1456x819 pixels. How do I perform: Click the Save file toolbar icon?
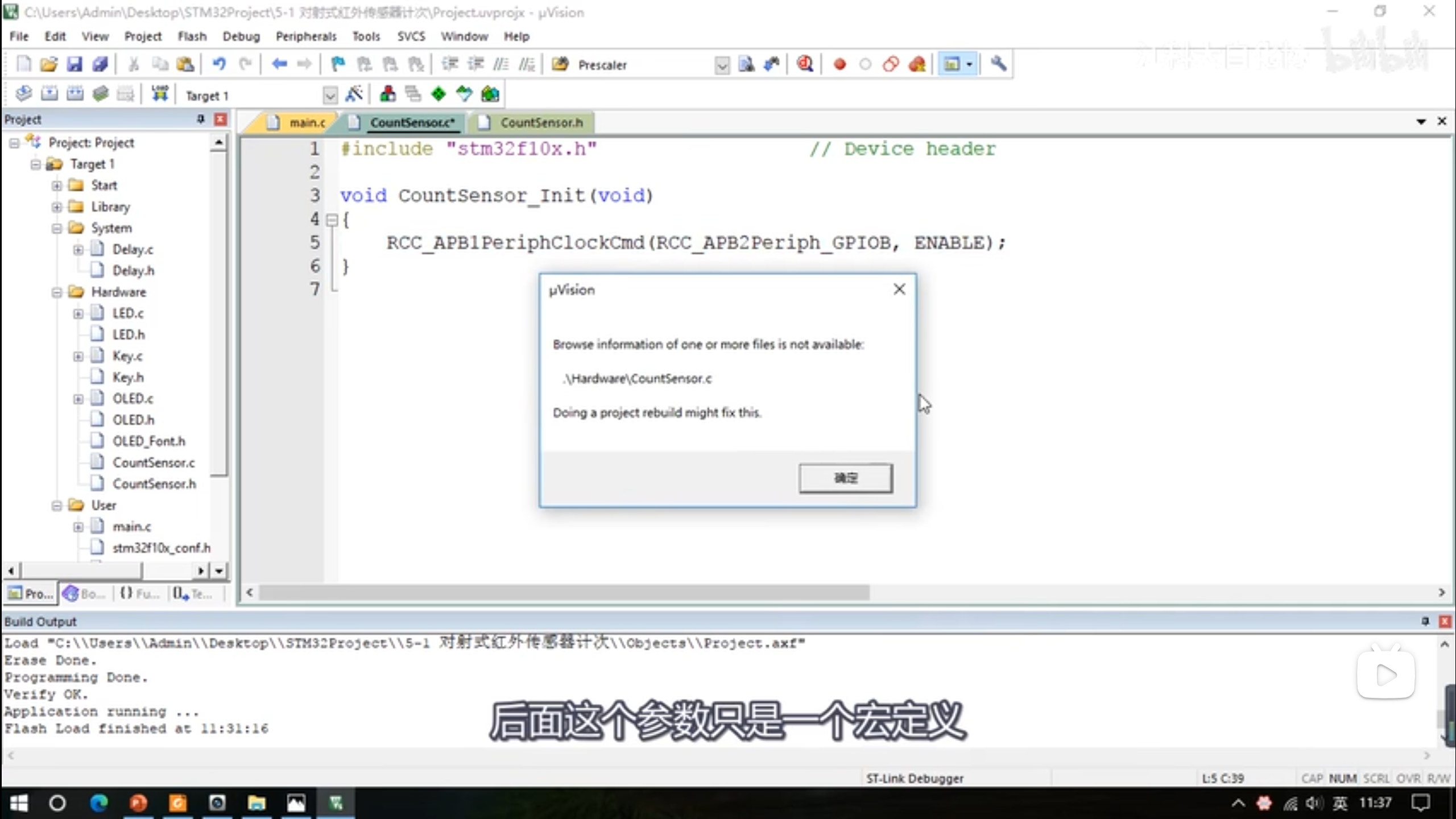pyautogui.click(x=75, y=64)
